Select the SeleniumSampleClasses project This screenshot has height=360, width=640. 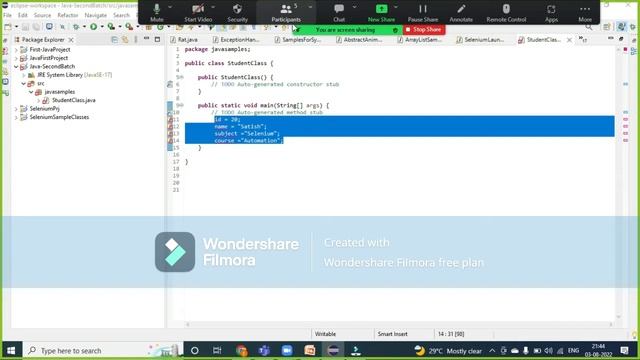(59, 117)
